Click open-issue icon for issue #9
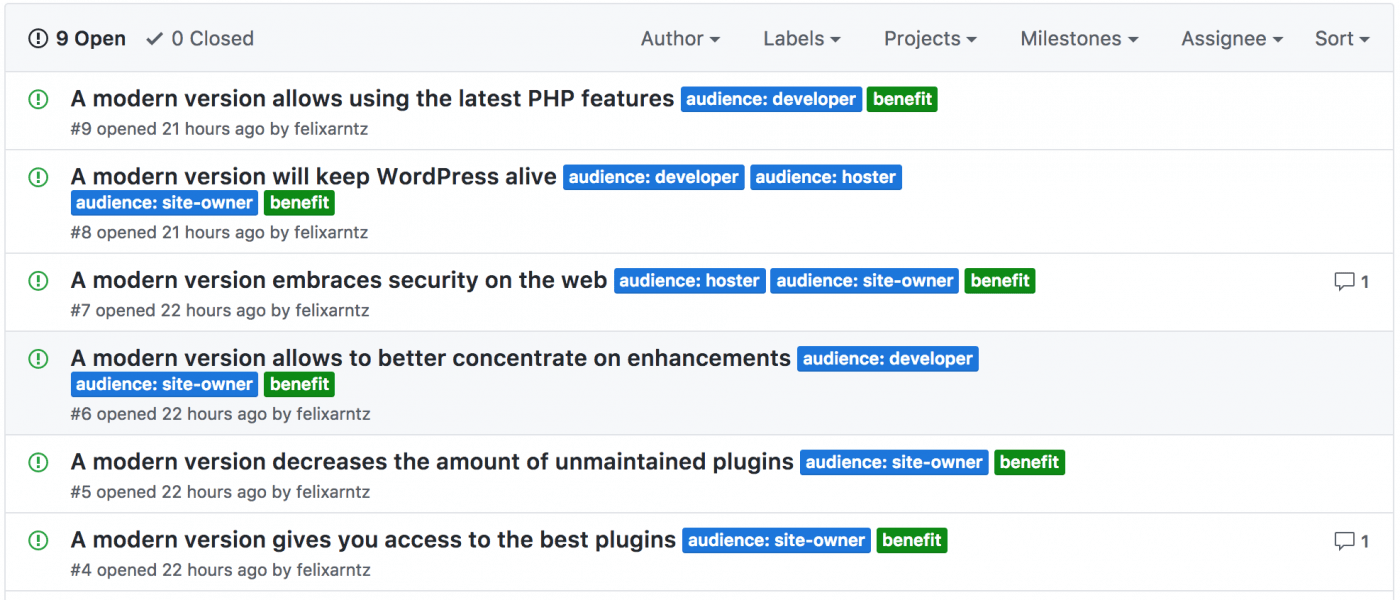This screenshot has height=600, width=1400. 38,99
